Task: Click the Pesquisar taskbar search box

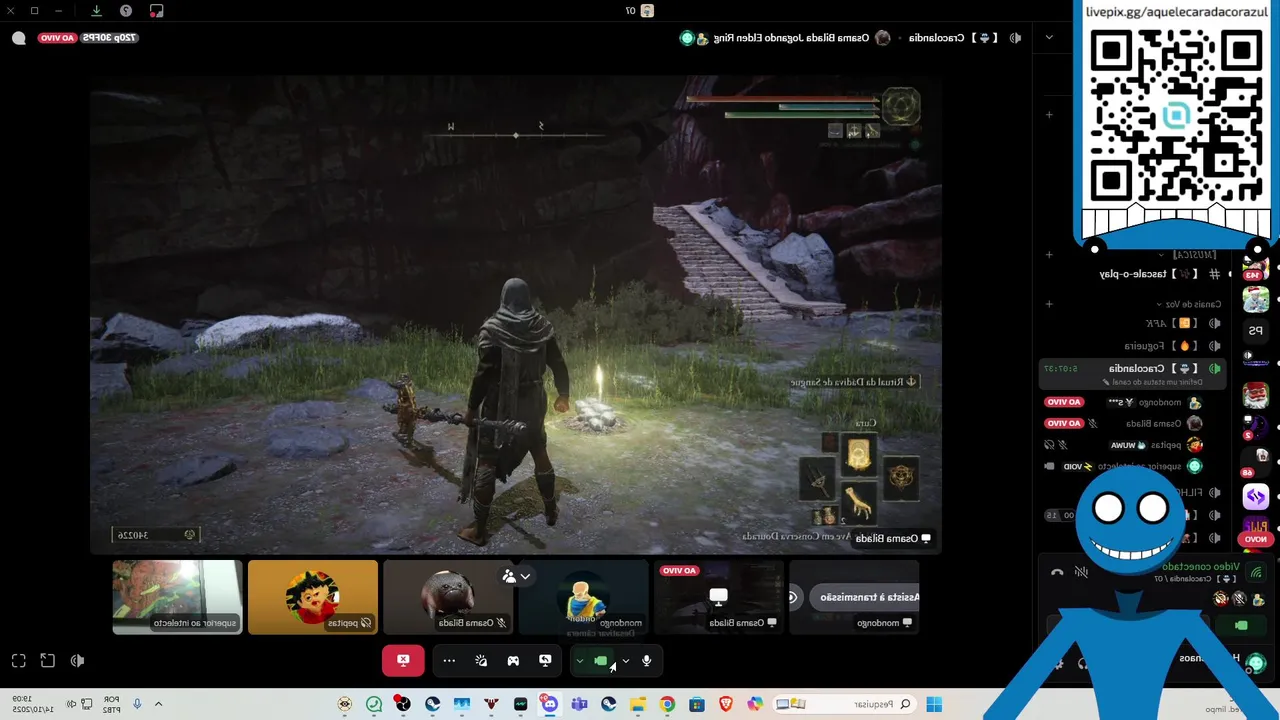Action: point(847,704)
